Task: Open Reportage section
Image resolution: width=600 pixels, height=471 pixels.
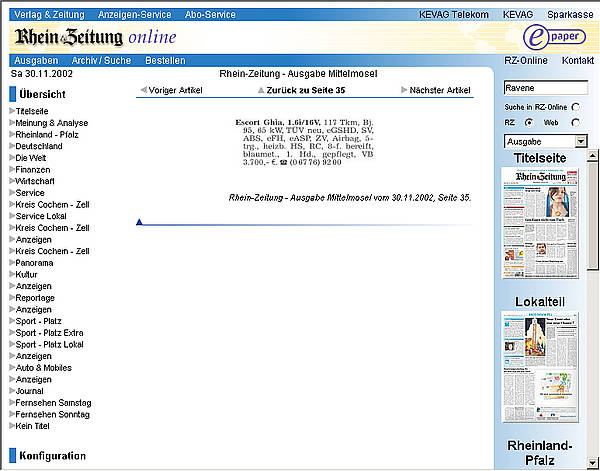Action: tap(35, 298)
